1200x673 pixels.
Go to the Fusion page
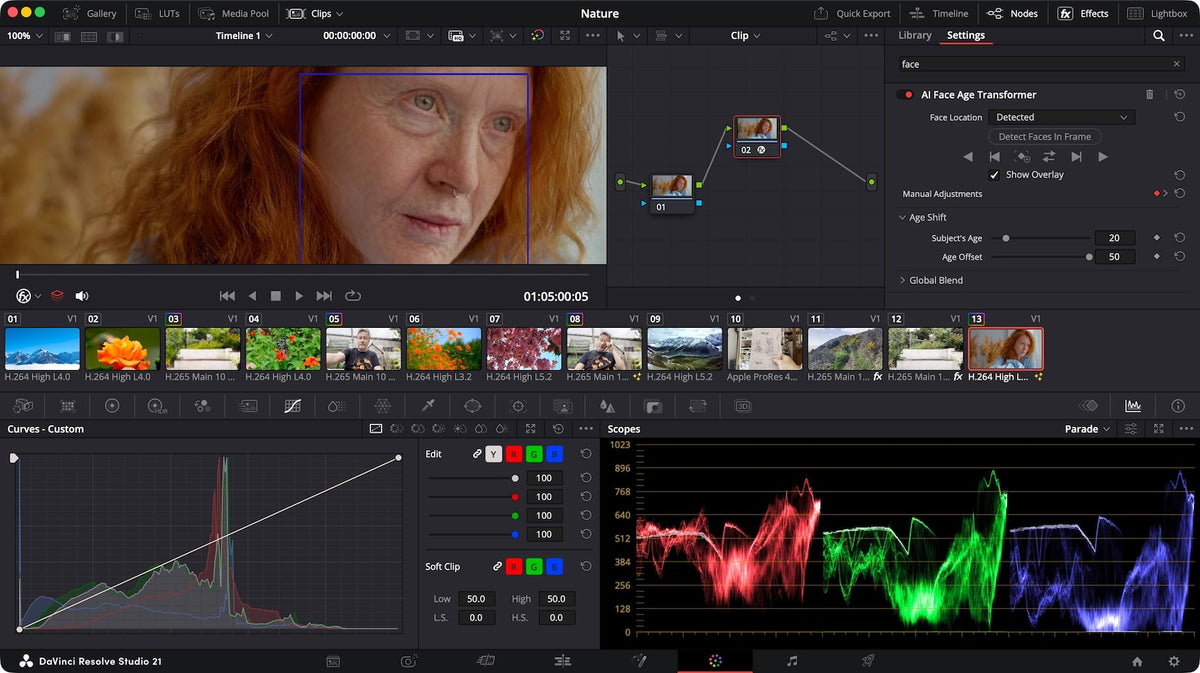tap(640, 661)
